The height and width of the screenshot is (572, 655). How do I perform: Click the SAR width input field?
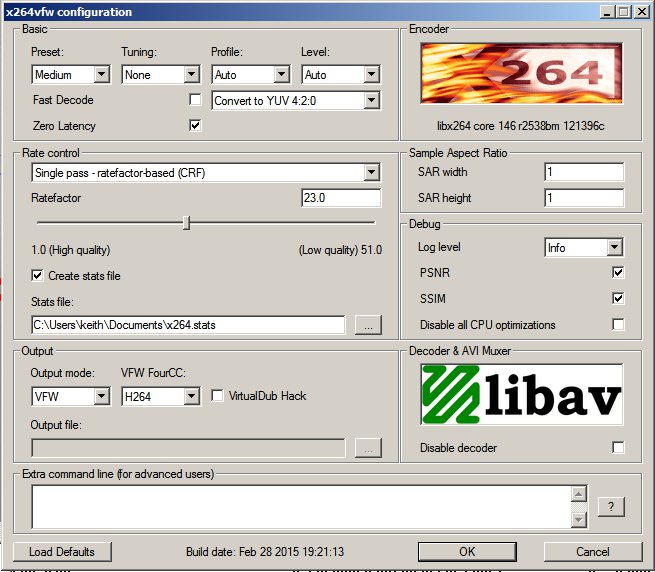coord(584,172)
